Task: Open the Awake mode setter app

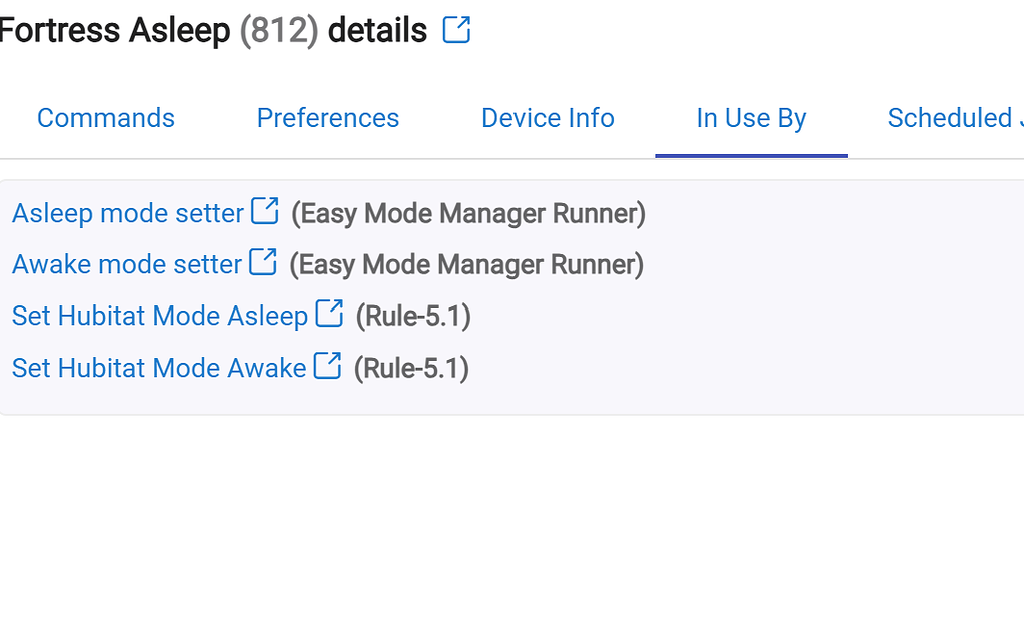Action: coord(122,264)
